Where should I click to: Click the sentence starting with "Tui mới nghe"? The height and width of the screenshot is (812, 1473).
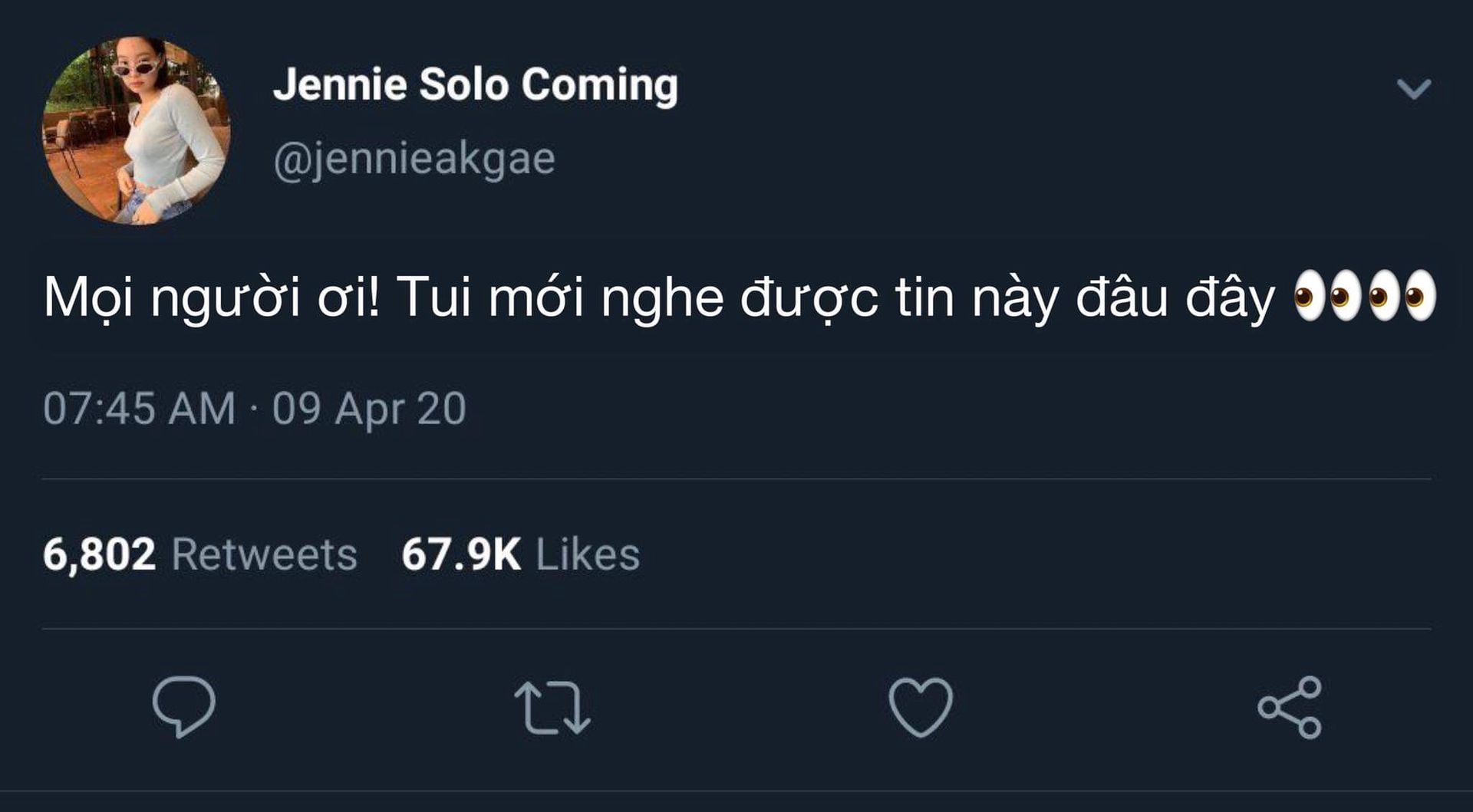click(835, 298)
